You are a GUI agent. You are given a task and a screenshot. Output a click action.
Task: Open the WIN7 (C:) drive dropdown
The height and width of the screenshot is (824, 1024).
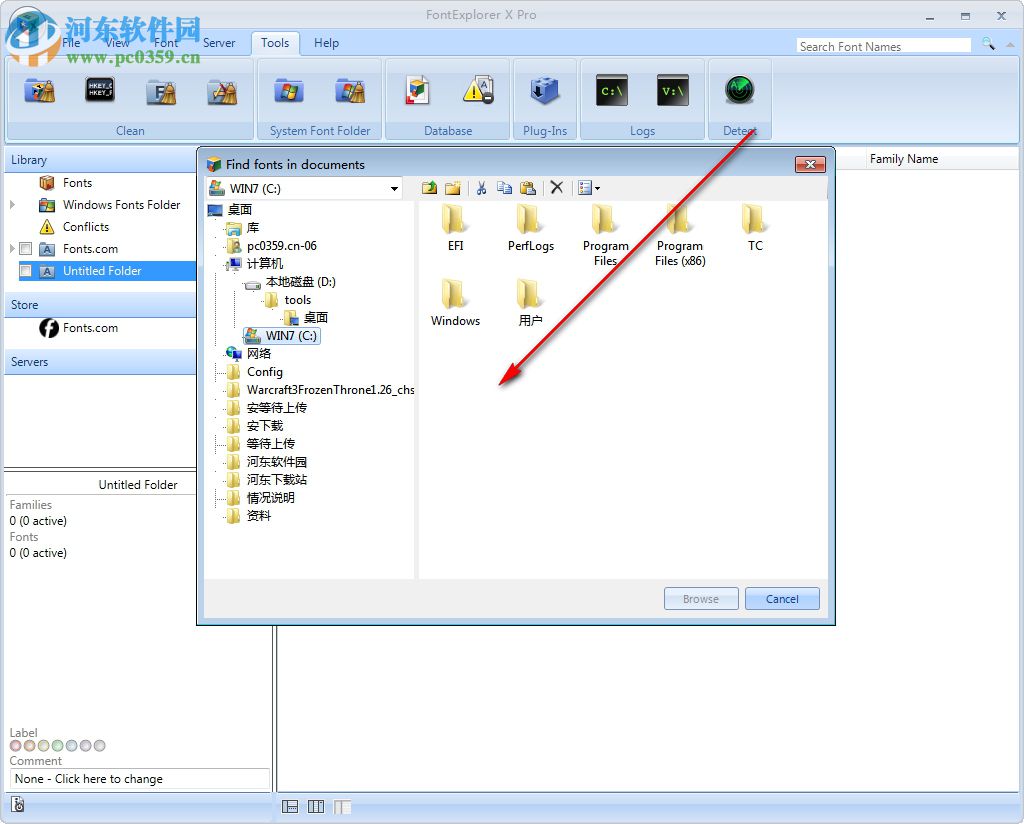click(394, 187)
